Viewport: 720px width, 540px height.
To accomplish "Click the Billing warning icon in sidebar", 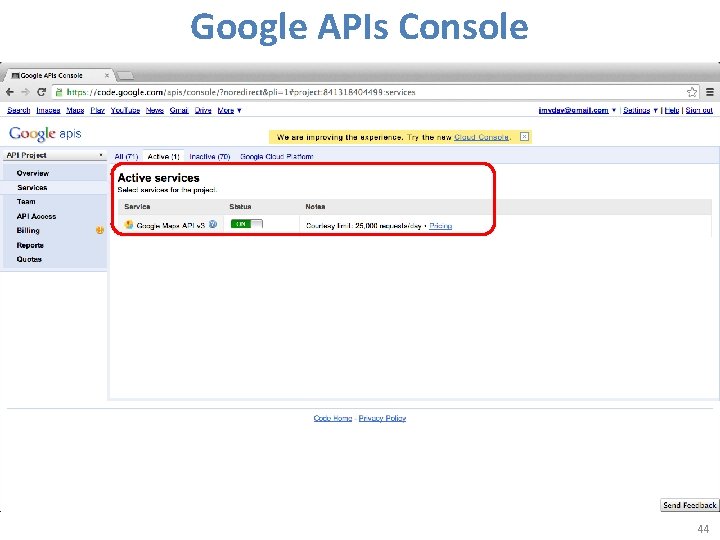I will coord(100,230).
